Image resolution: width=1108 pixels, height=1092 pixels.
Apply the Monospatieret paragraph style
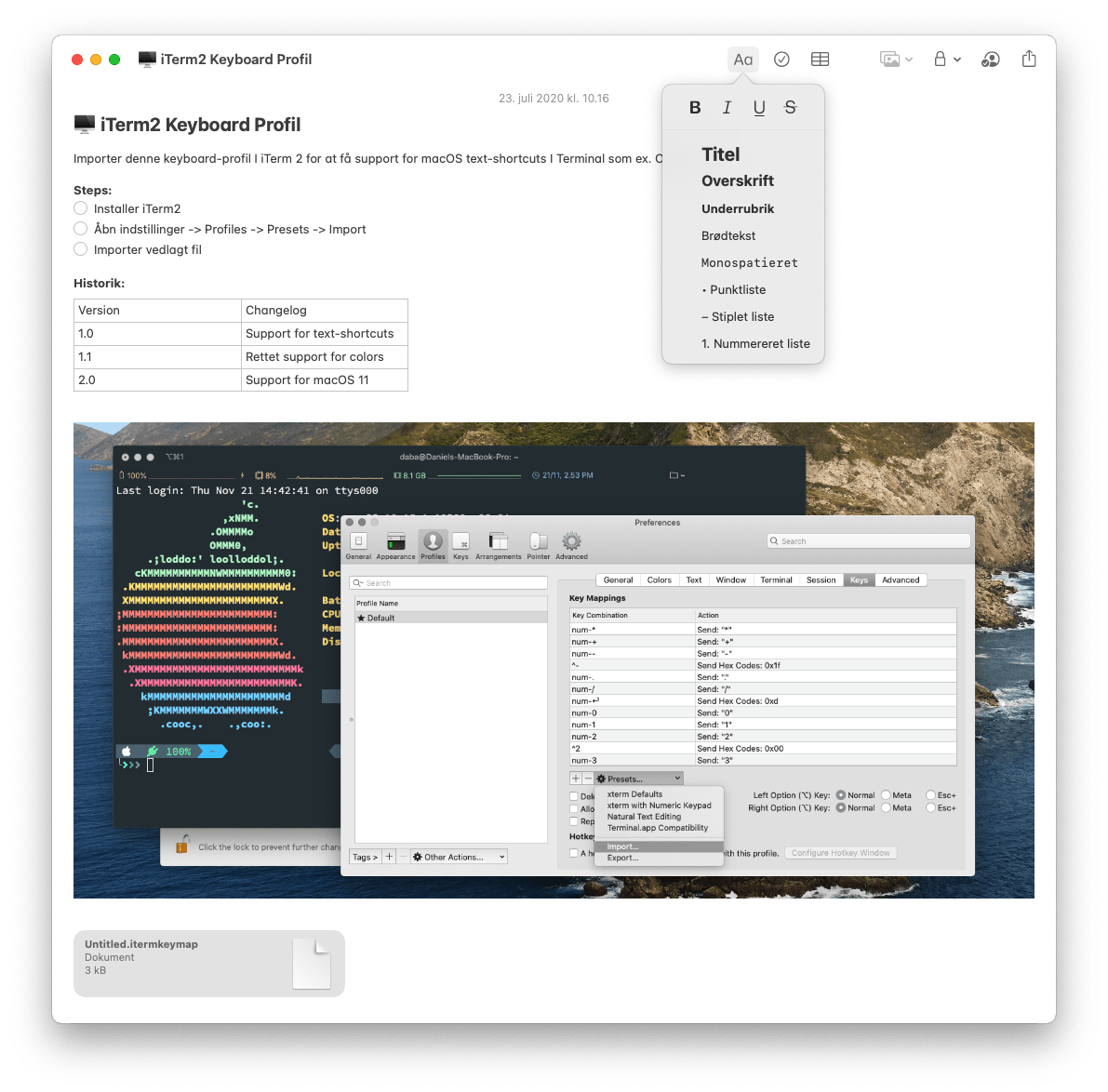[x=750, y=262]
